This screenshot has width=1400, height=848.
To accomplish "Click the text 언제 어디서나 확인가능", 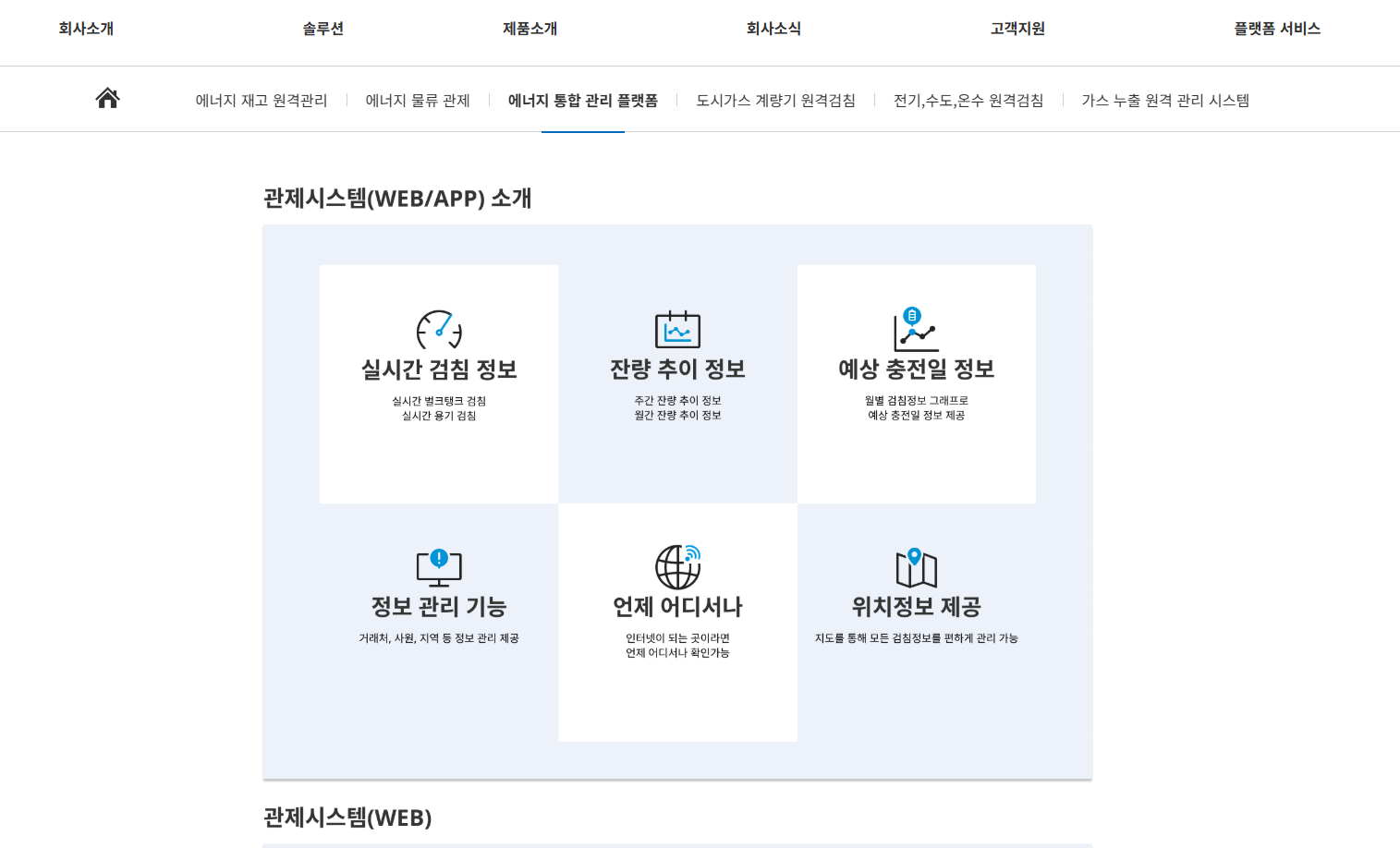I will coord(677,653).
